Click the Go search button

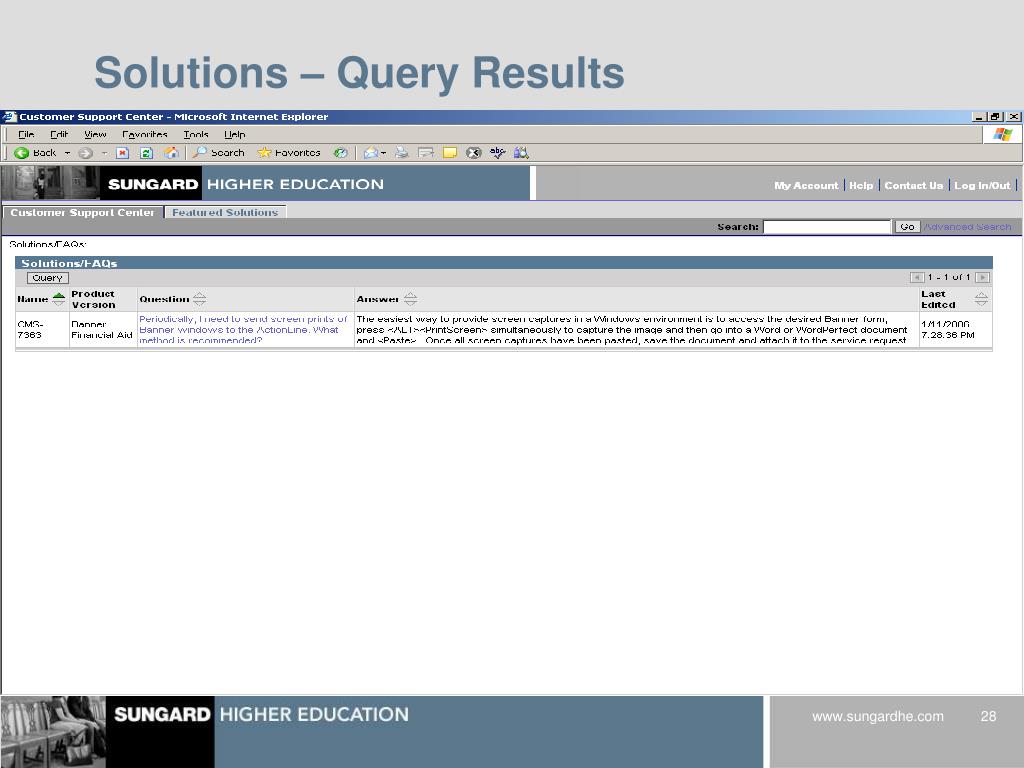click(907, 227)
